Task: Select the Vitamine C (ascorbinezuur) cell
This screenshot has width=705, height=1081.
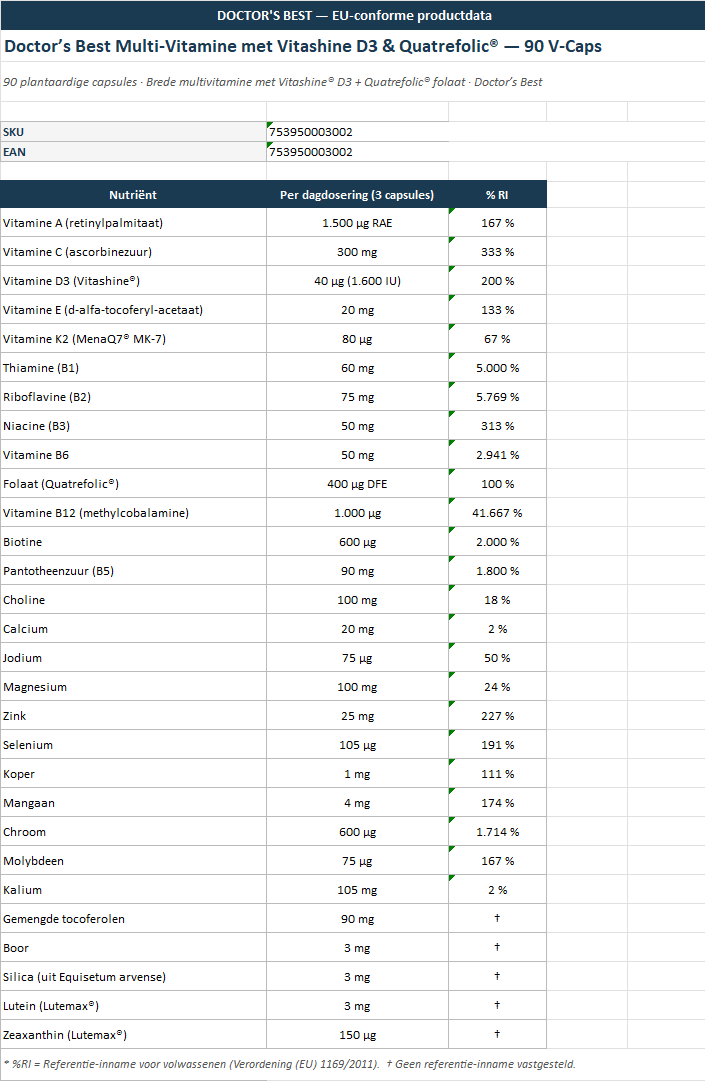Action: (133, 252)
